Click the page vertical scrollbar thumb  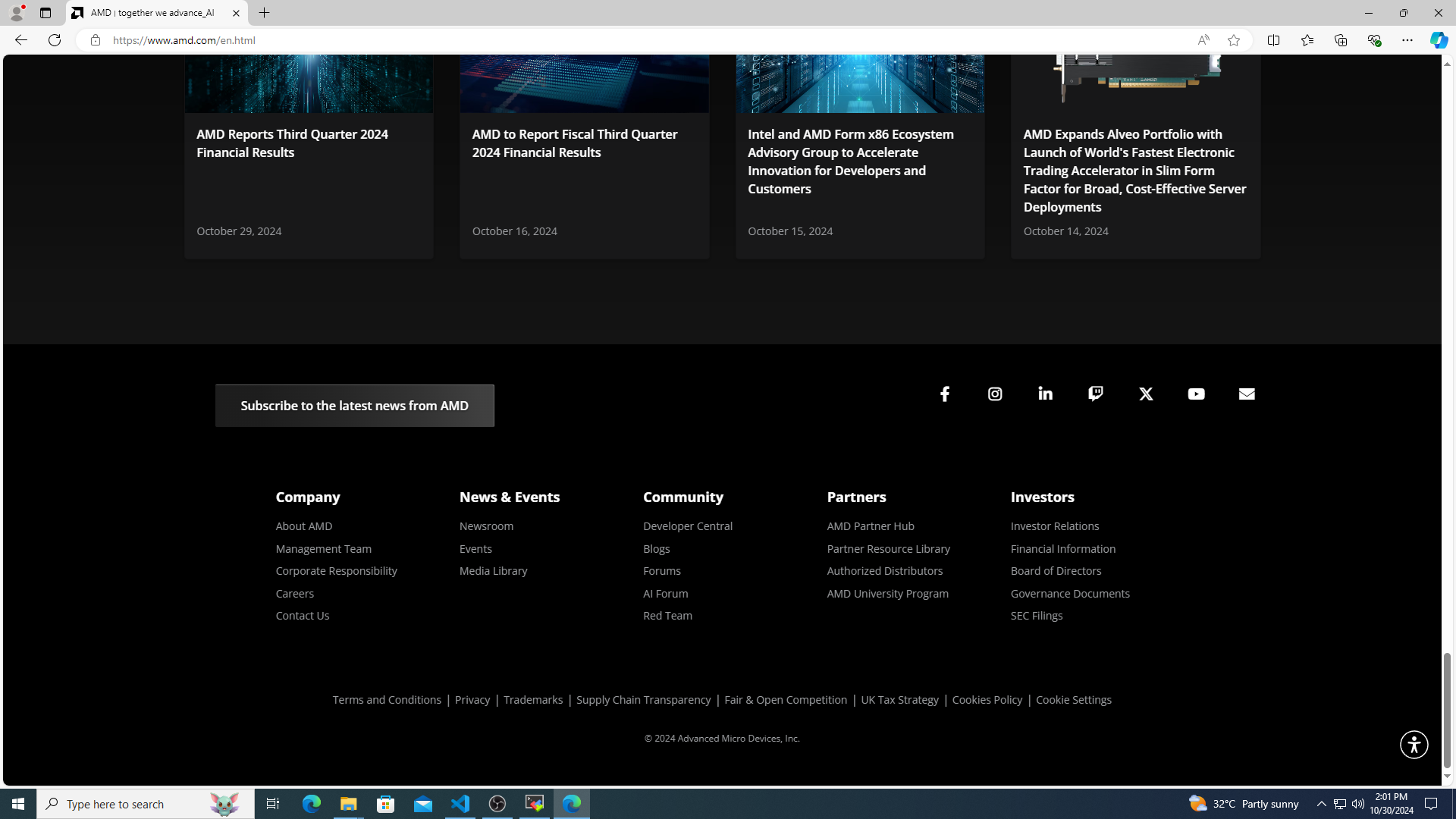[x=1447, y=709]
